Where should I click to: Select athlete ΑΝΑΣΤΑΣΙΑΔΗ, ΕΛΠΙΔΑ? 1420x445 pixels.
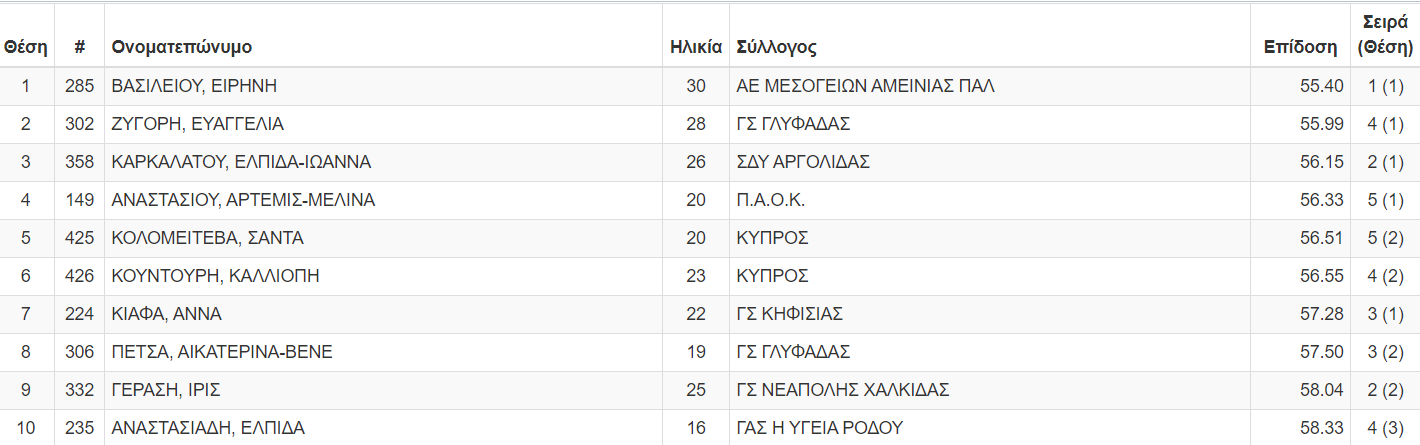click(x=208, y=428)
